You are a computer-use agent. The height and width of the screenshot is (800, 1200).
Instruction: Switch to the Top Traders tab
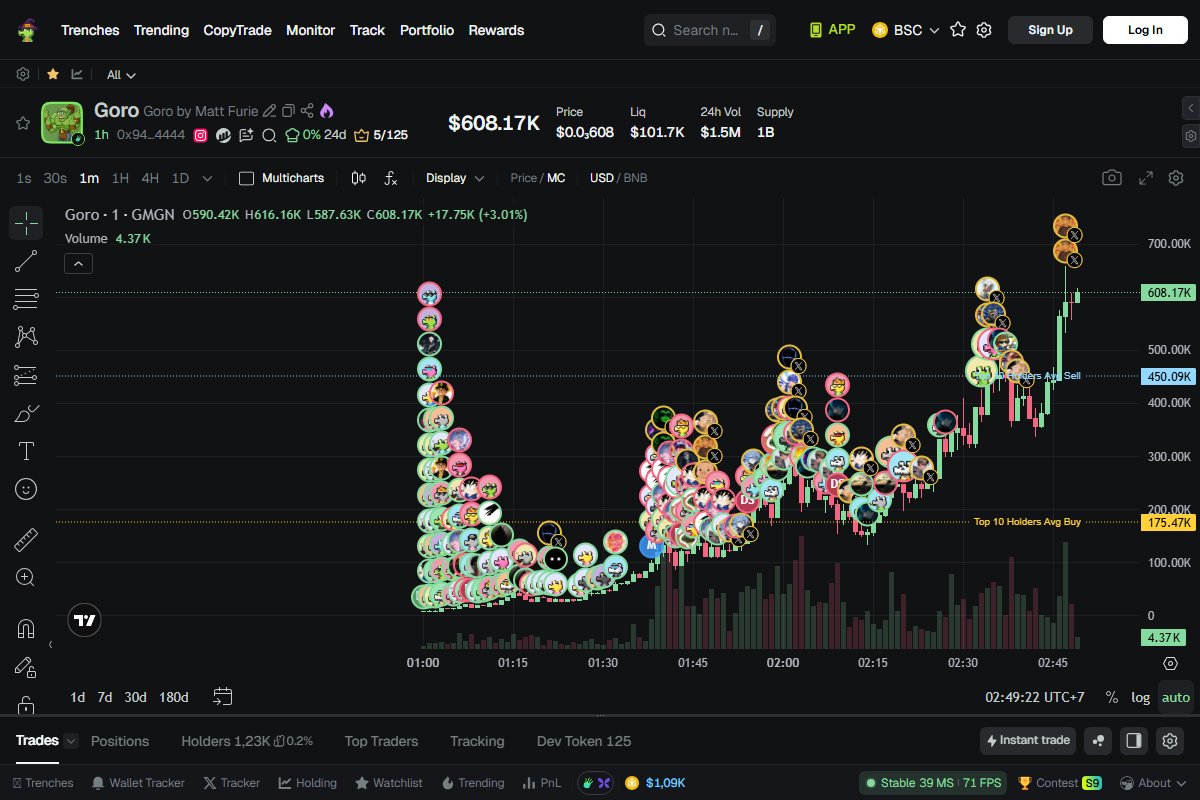point(381,741)
